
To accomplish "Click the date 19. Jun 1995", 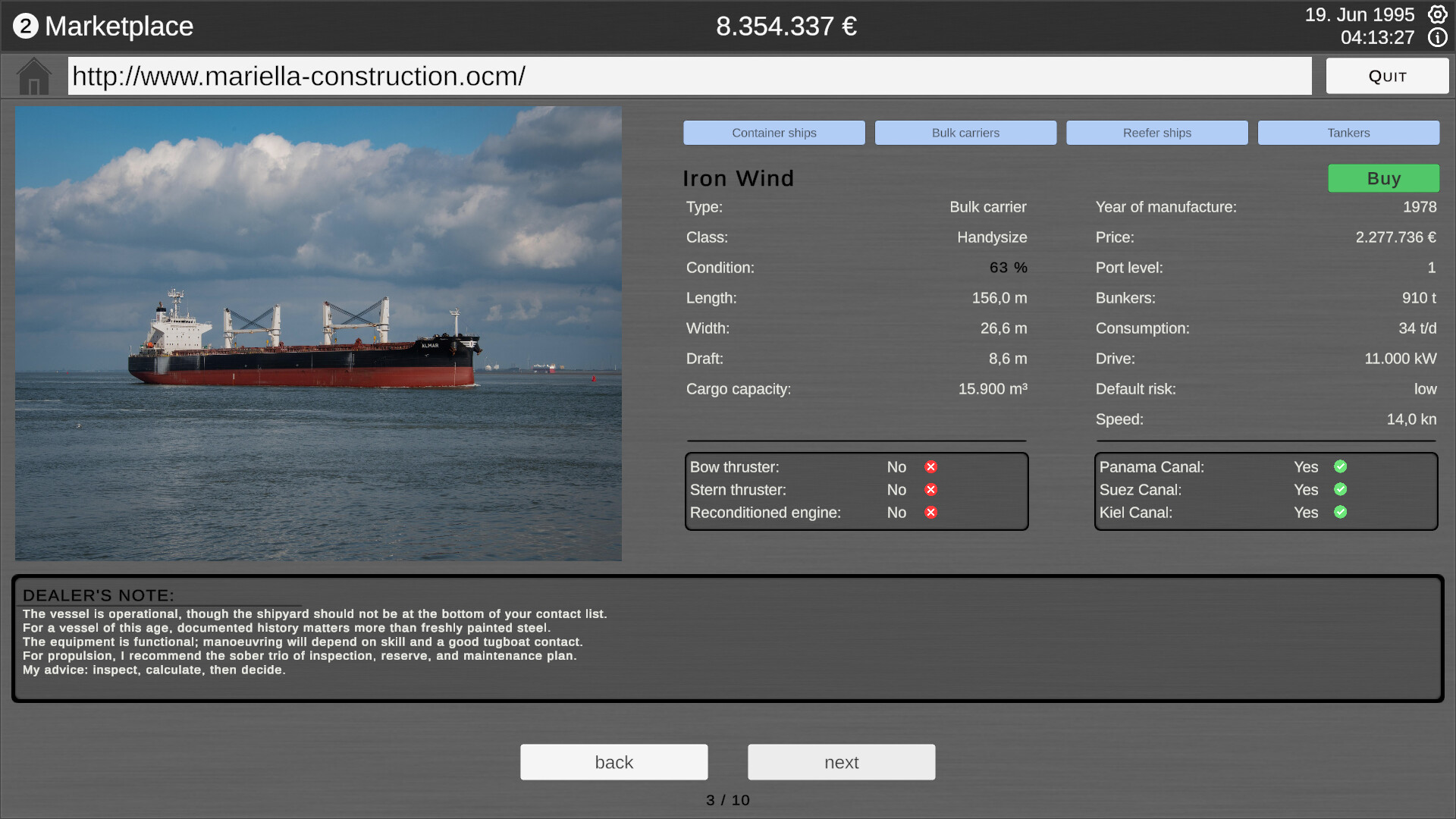I will tap(1360, 14).
